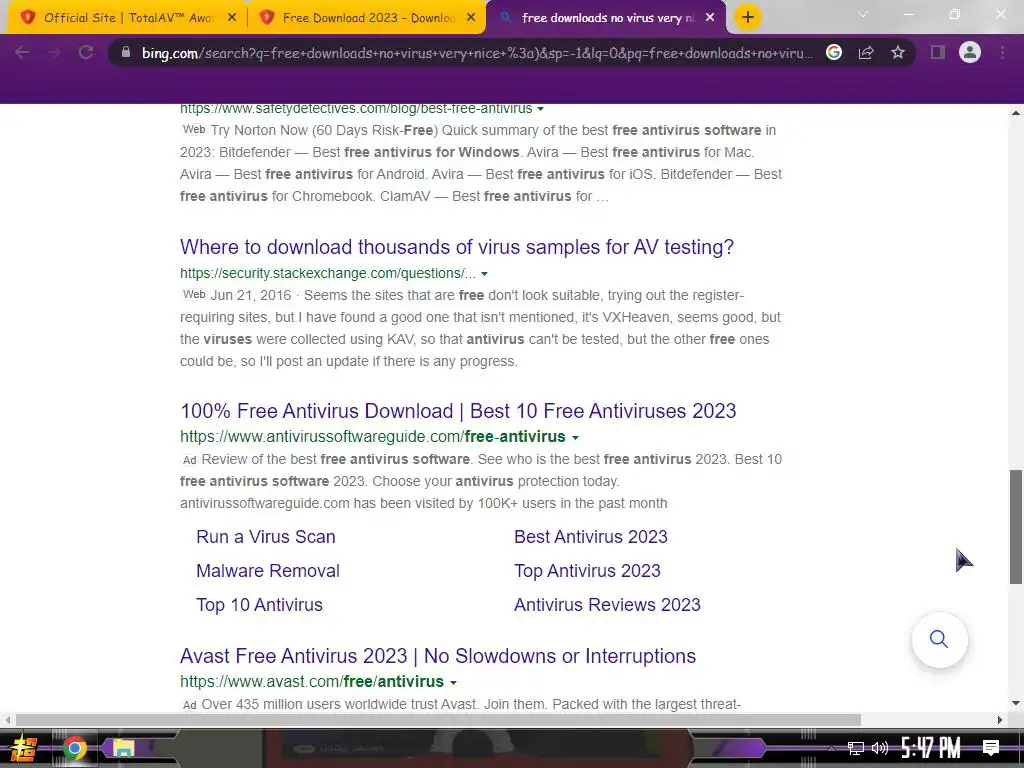The image size is (1024, 768).
Task: Click the scroll up arrow
Action: click(1016, 113)
